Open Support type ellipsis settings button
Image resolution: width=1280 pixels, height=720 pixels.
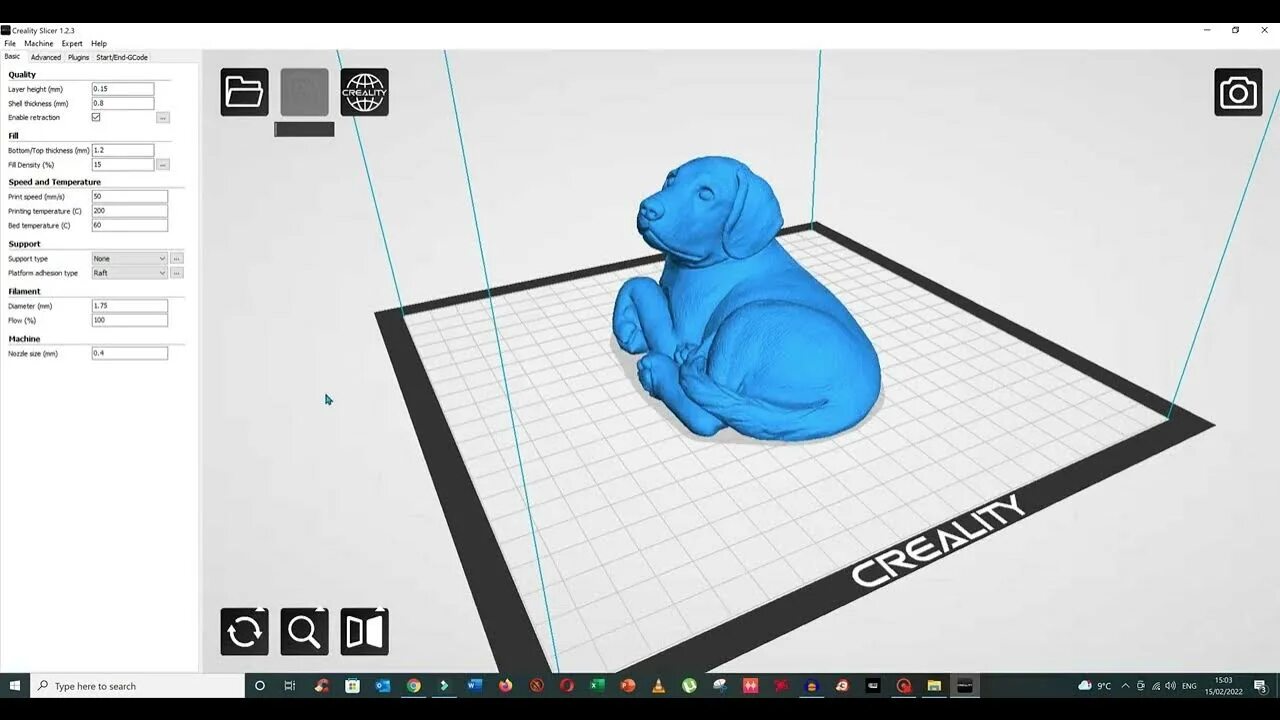pyautogui.click(x=177, y=259)
